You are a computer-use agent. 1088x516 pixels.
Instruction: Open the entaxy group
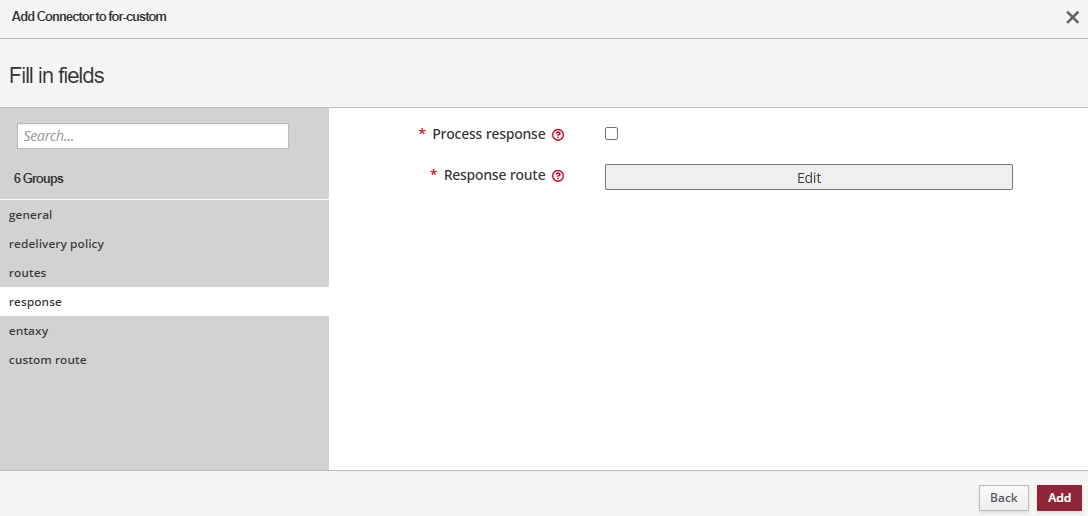(29, 331)
